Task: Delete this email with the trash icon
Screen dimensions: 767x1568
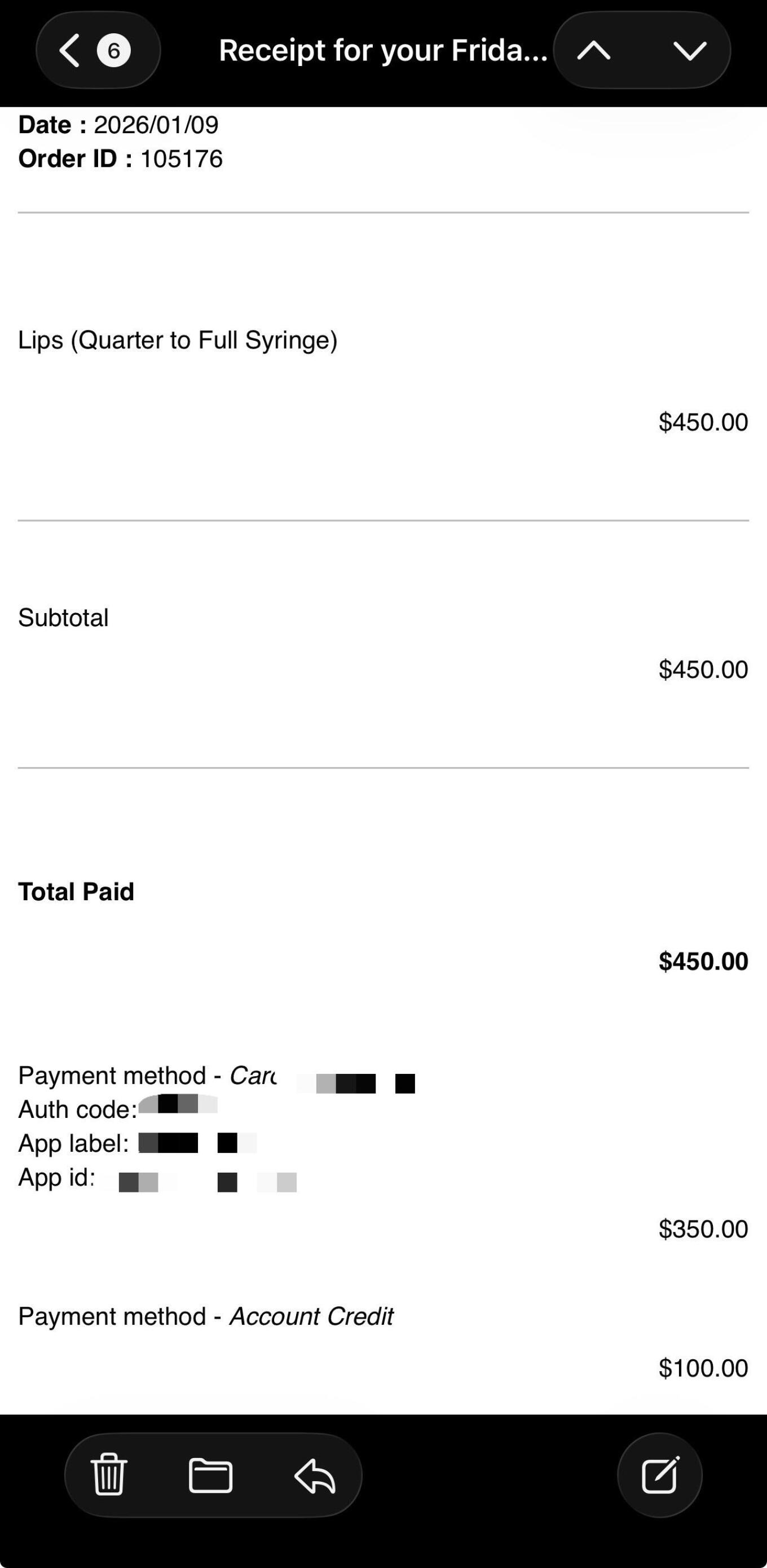Action: [x=109, y=1475]
